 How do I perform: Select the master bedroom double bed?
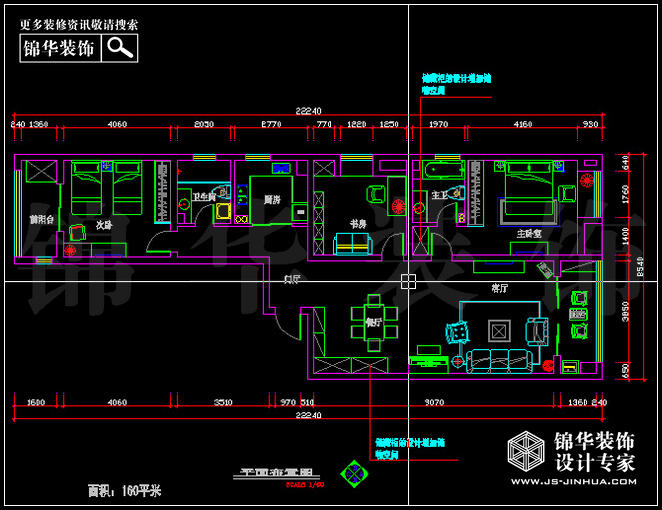click(x=525, y=188)
